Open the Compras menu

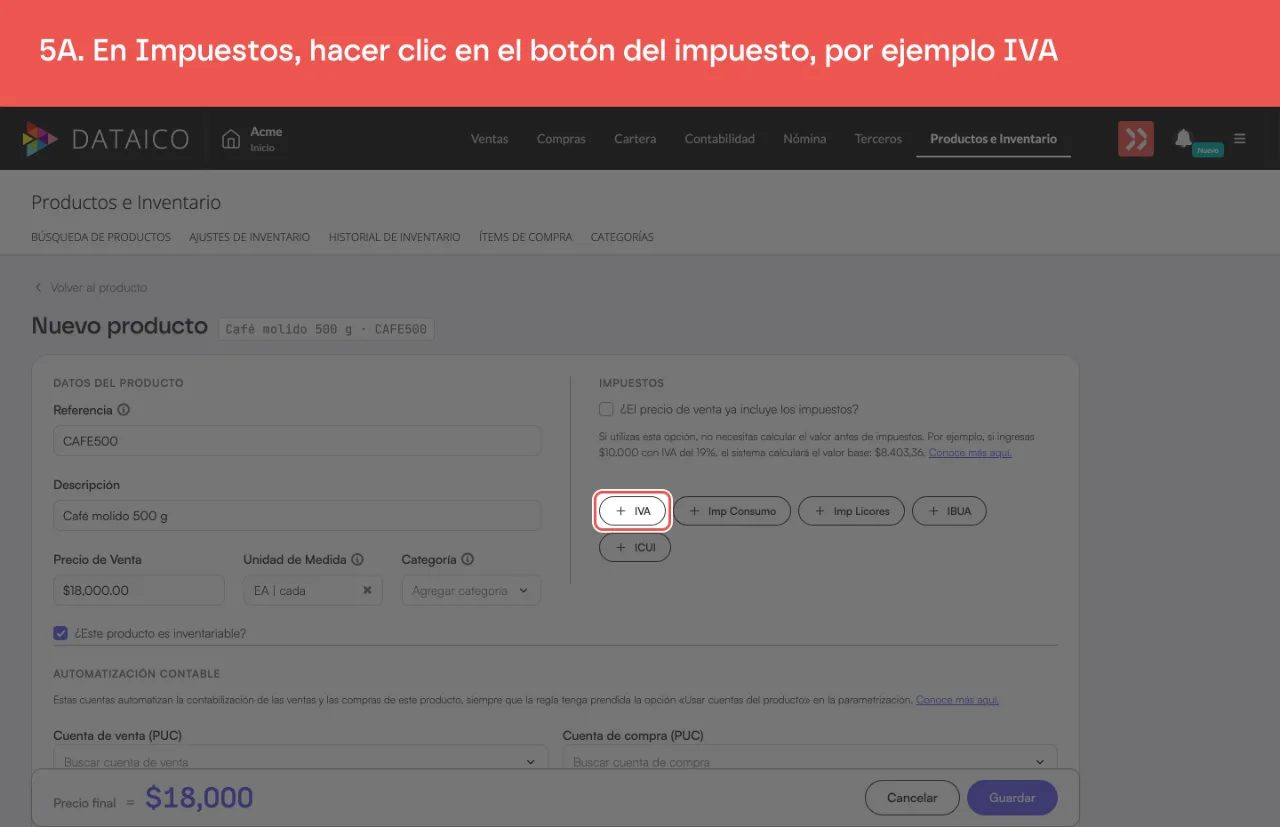click(561, 139)
